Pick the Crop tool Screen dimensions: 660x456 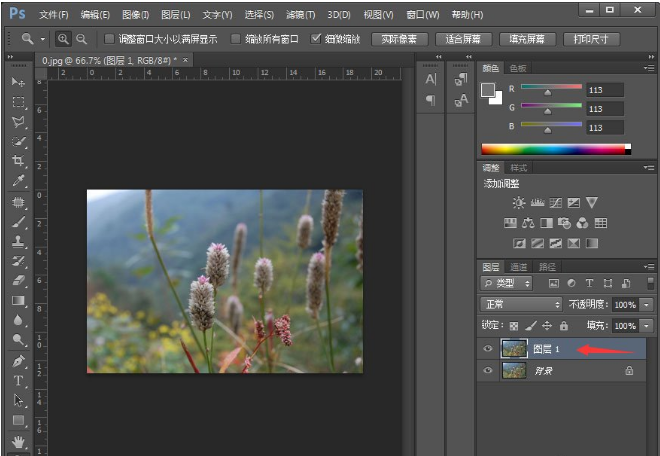(x=18, y=161)
